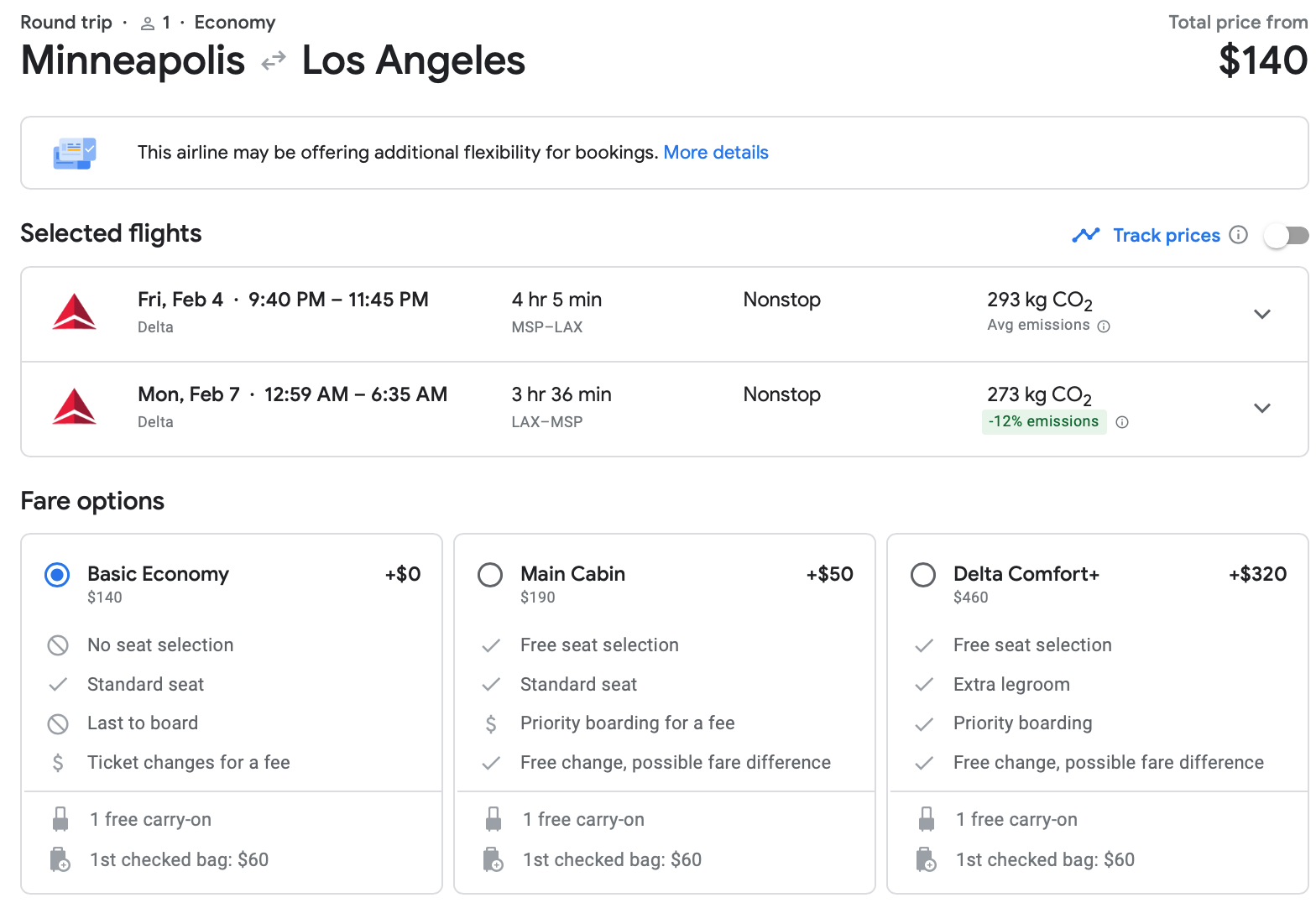Click the round-trip arrows between cities

pos(274,61)
